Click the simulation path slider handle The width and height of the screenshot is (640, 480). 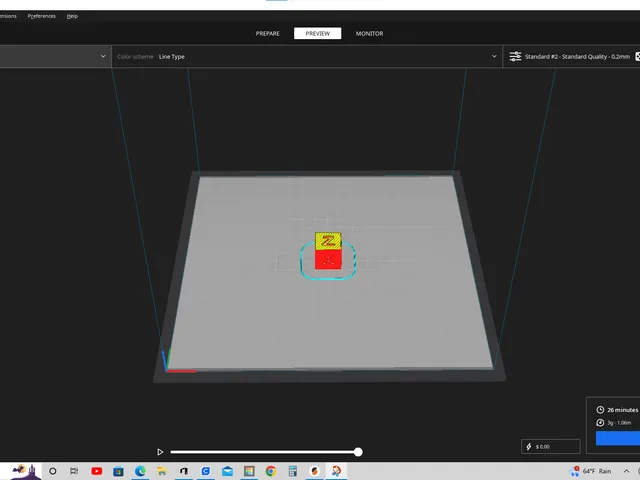pyautogui.click(x=358, y=452)
